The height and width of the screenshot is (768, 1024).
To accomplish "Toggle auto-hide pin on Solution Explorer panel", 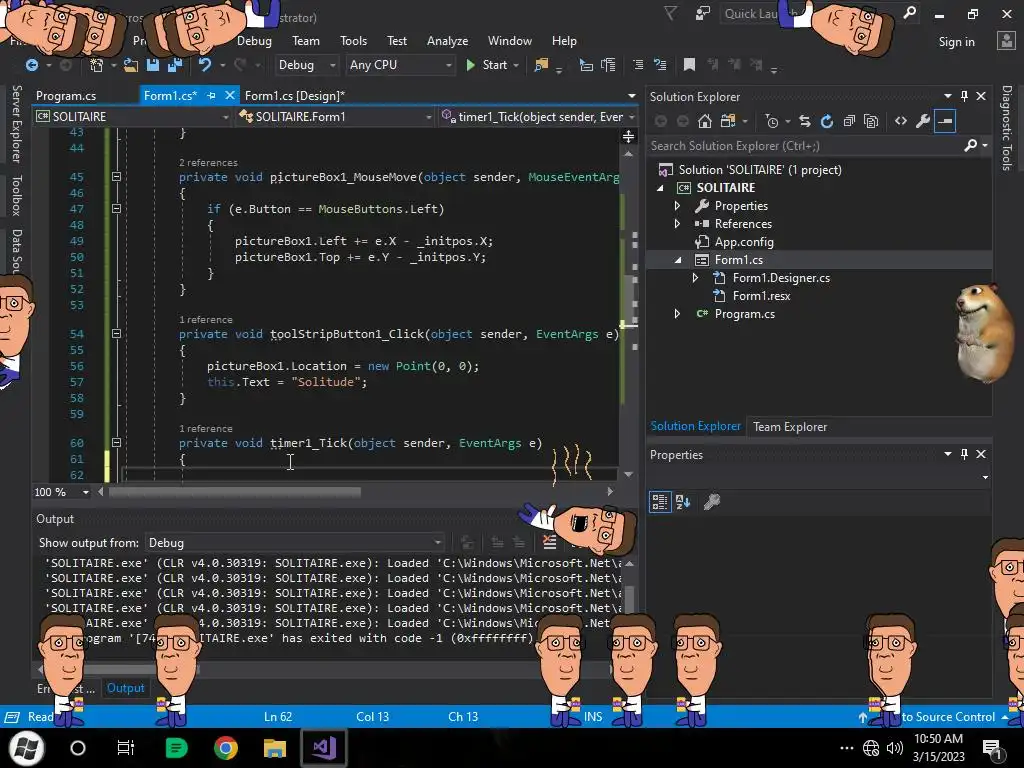I will 965,96.
